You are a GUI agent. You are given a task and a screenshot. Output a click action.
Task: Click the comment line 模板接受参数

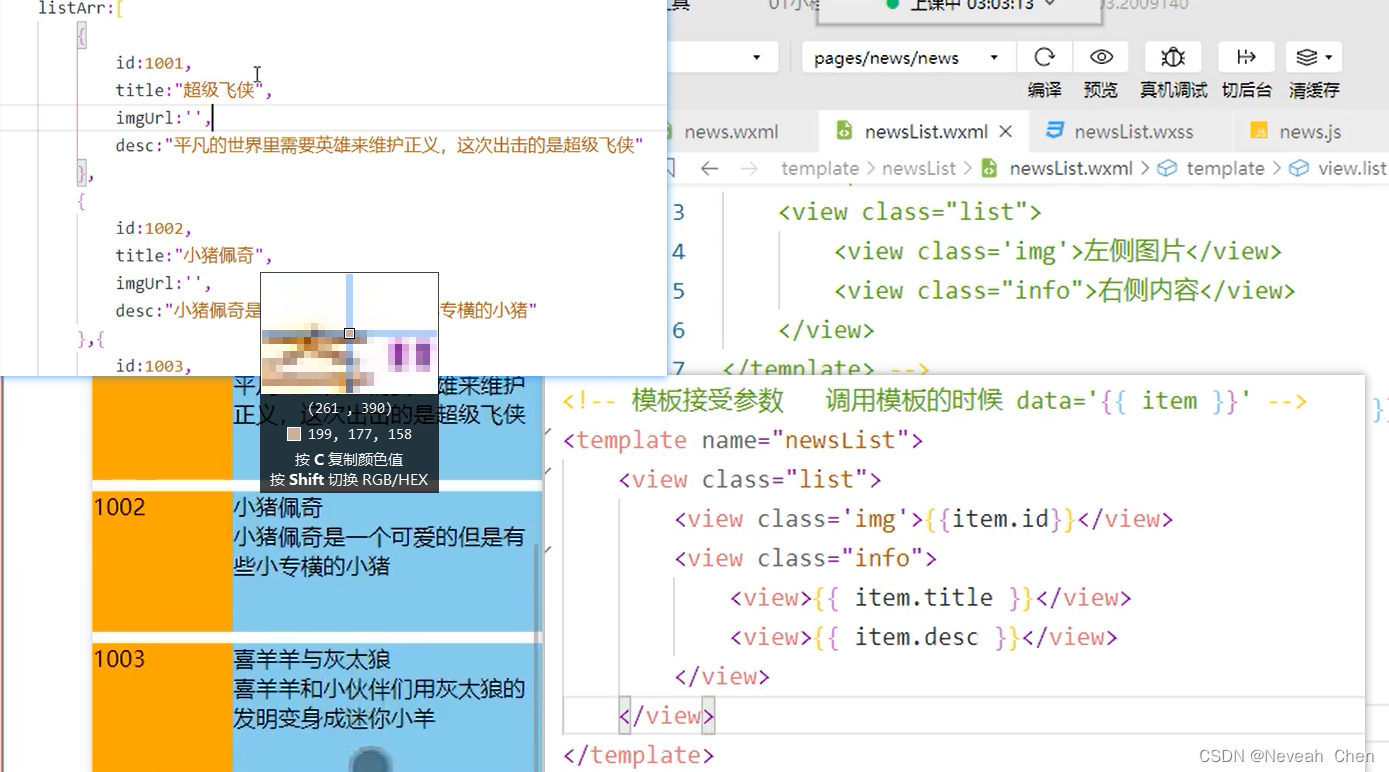(x=934, y=402)
